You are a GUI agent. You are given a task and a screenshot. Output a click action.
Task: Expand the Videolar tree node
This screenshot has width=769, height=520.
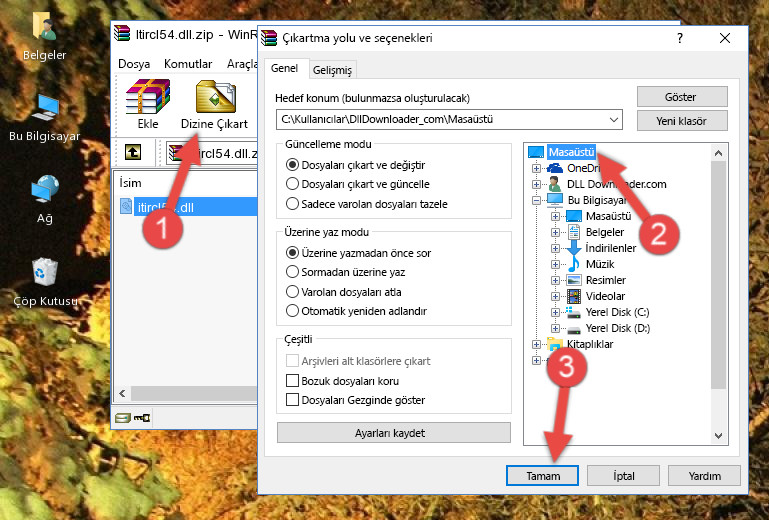(x=555, y=296)
